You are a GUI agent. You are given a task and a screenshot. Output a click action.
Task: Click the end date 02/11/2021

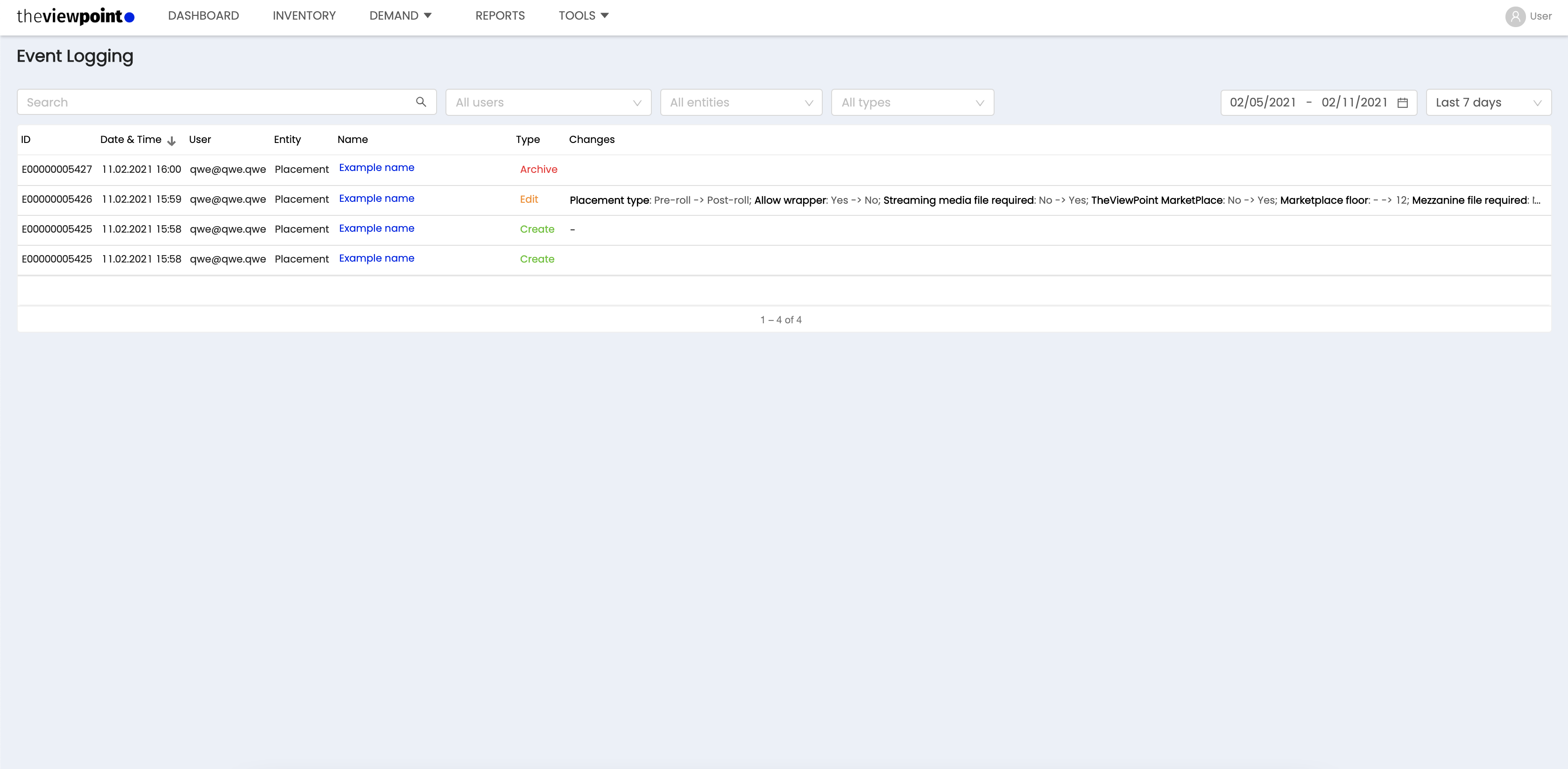1354,102
